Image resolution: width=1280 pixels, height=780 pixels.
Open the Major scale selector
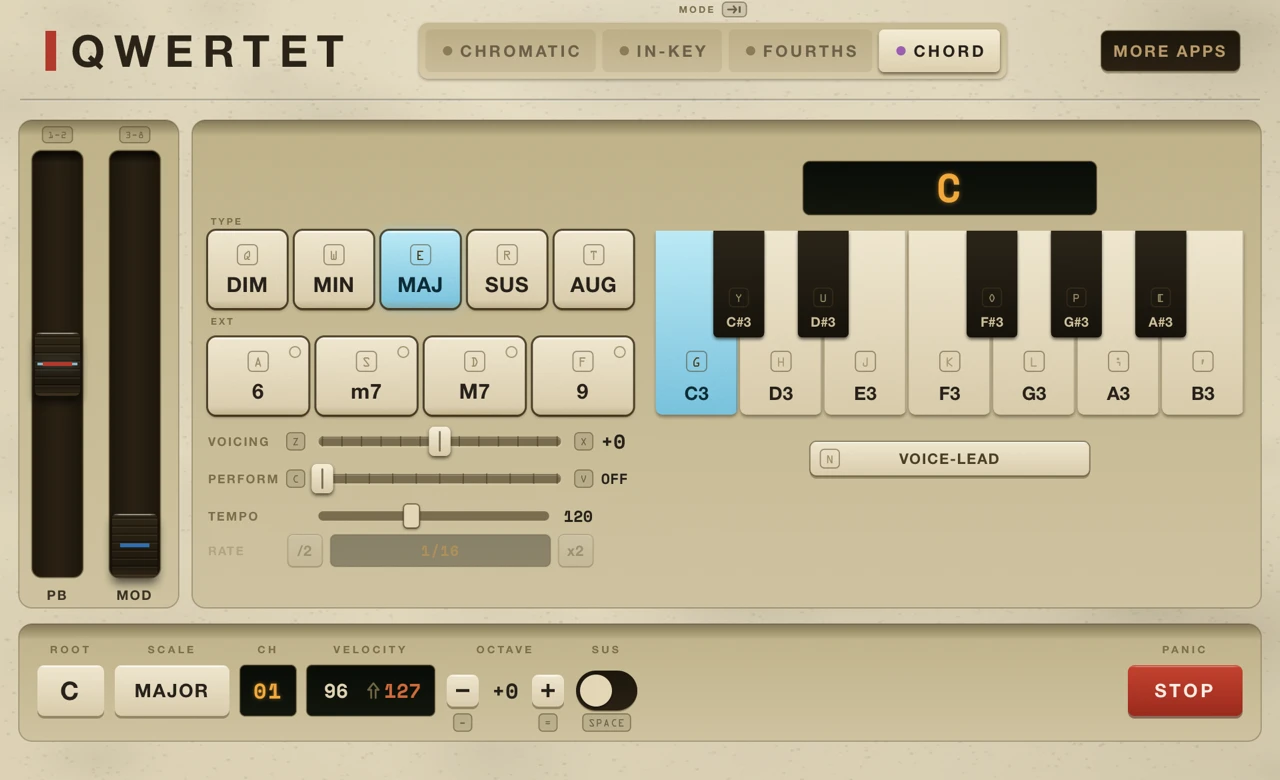(172, 691)
